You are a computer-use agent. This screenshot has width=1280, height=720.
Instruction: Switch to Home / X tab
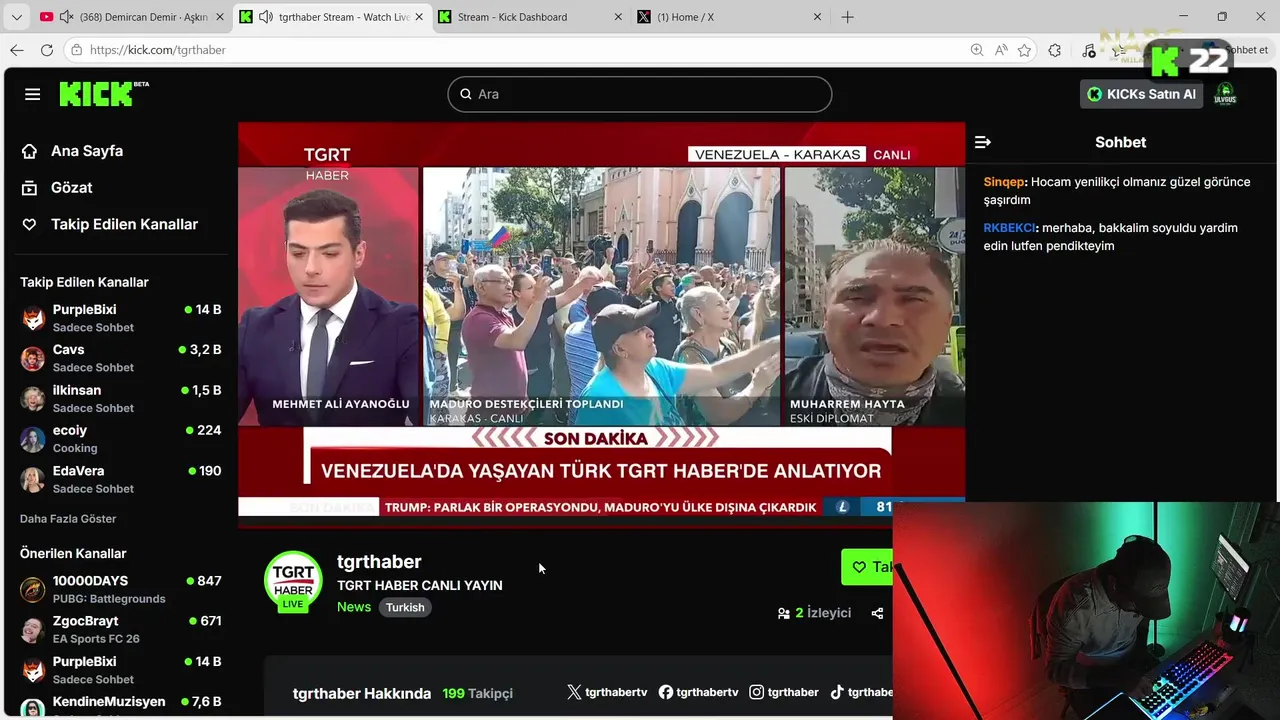(x=731, y=17)
